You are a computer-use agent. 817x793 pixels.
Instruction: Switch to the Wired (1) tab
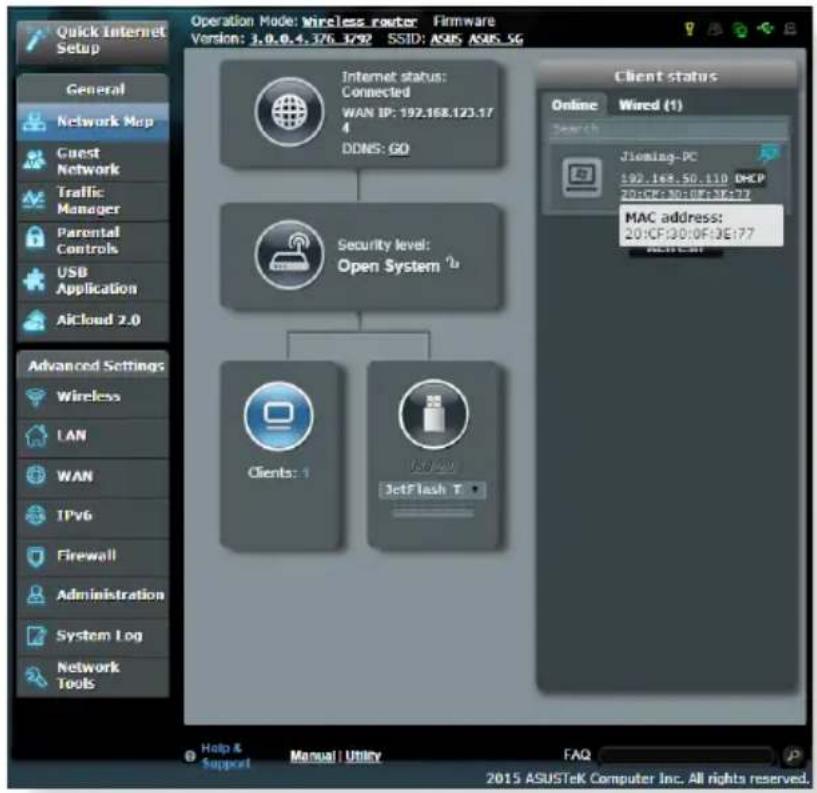tap(650, 105)
